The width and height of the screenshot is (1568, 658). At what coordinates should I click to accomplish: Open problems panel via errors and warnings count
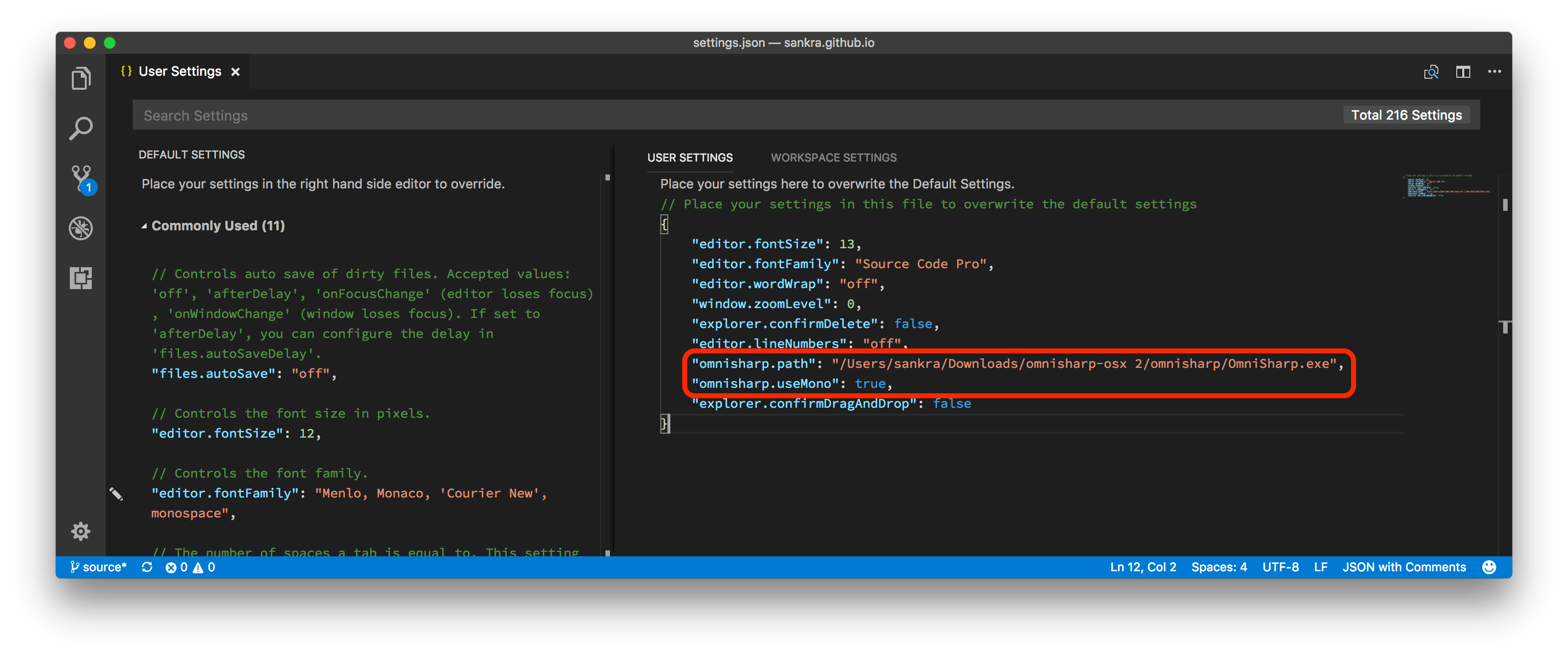pyautogui.click(x=190, y=567)
